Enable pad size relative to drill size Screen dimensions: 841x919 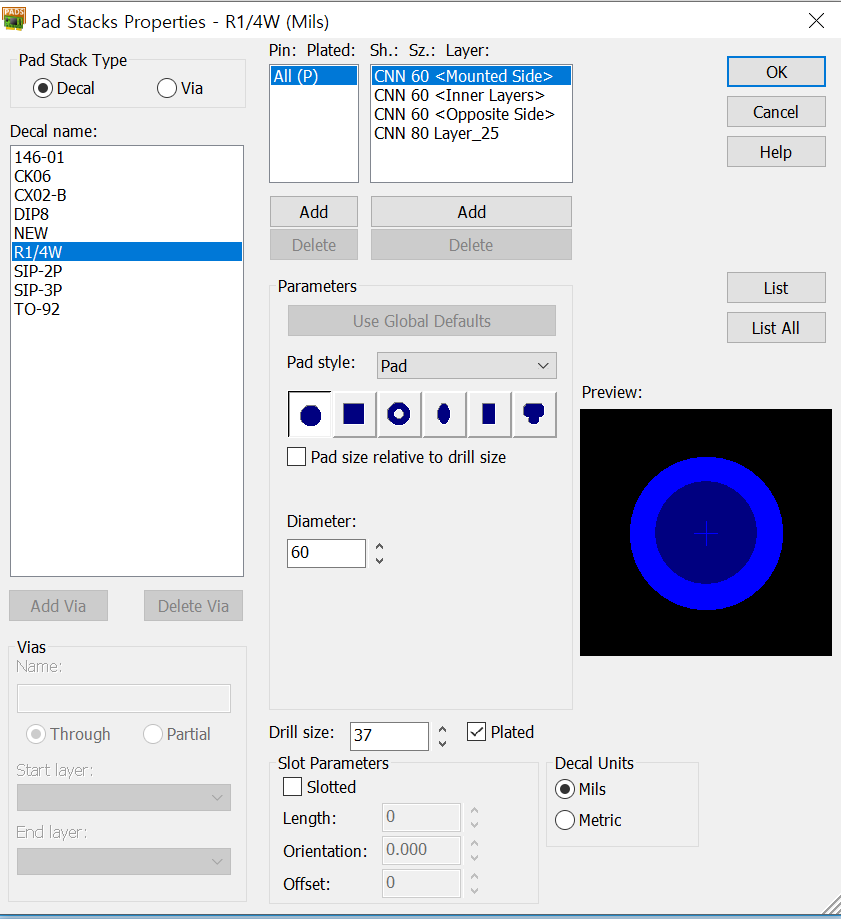click(297, 457)
